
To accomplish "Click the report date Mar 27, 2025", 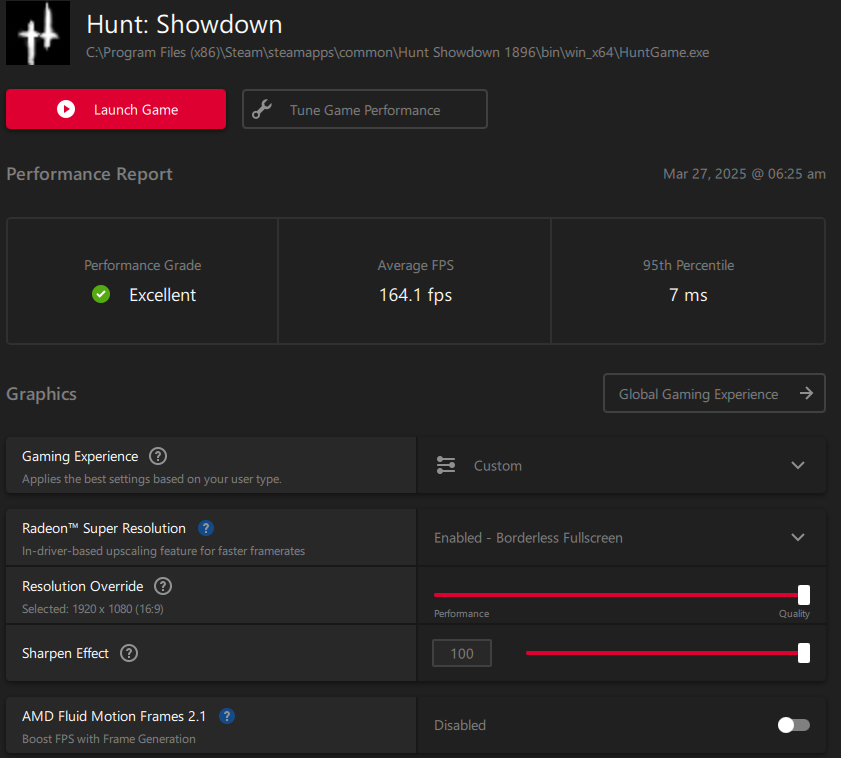I will (x=744, y=174).
